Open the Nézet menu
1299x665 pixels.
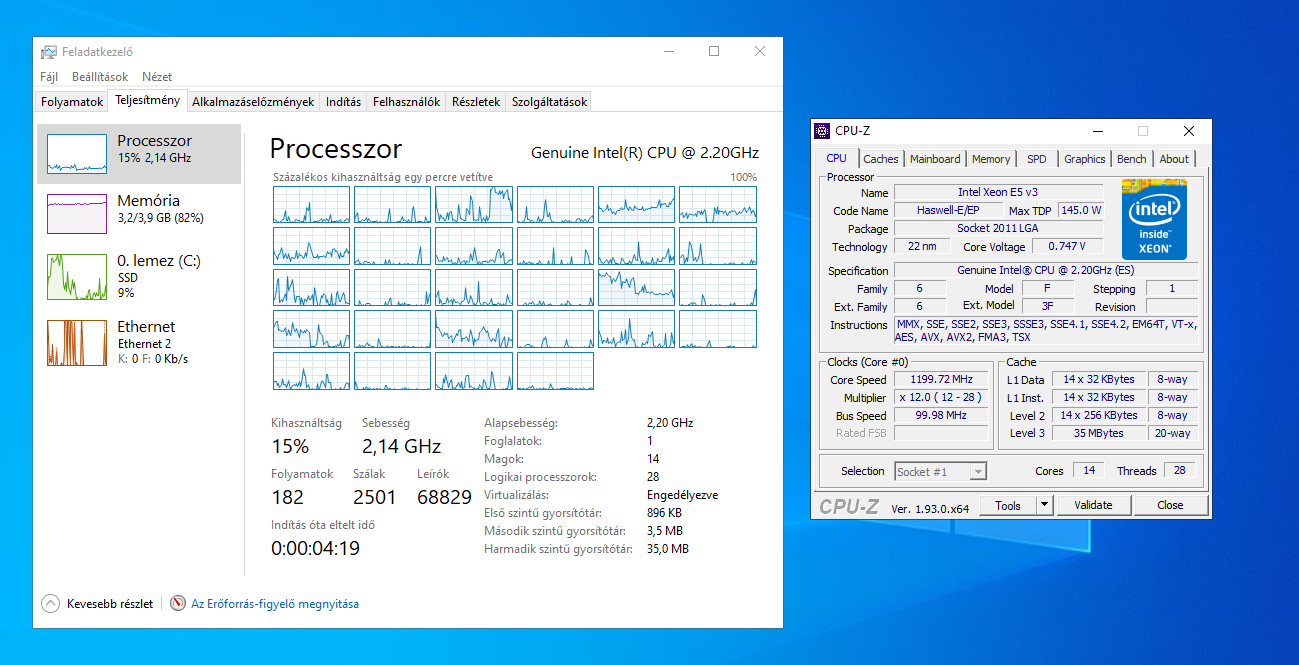click(x=157, y=77)
